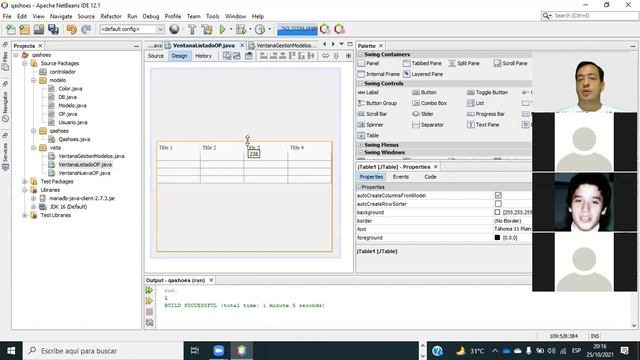Click the globe browser icon in toolbar
The image size is (640, 360).
tap(174, 29)
